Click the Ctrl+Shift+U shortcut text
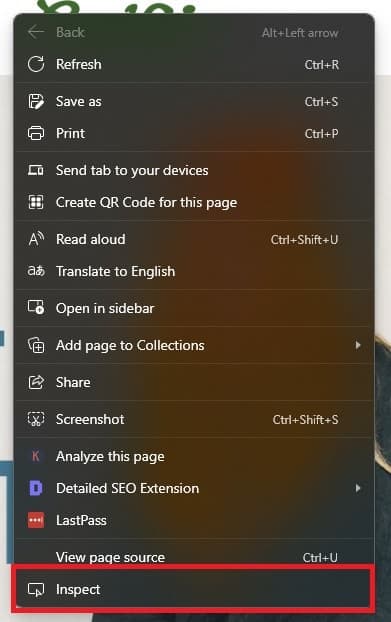This screenshot has height=622, width=391. tap(304, 240)
